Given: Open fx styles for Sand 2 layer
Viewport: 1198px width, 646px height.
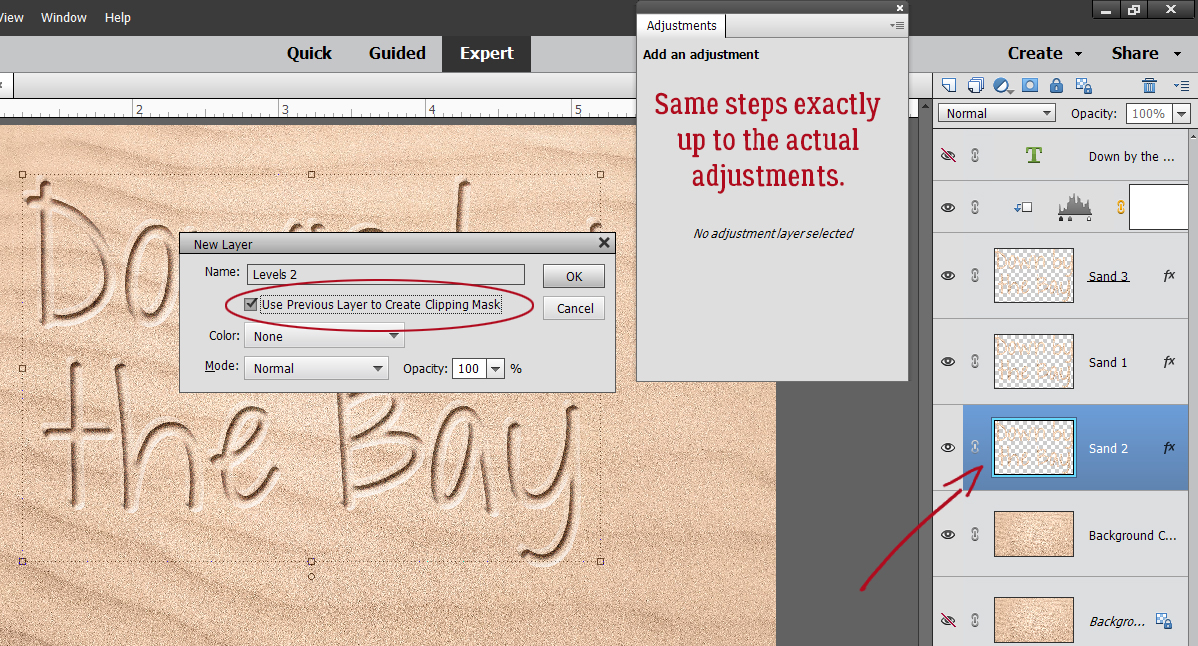Looking at the screenshot, I should click(1169, 448).
